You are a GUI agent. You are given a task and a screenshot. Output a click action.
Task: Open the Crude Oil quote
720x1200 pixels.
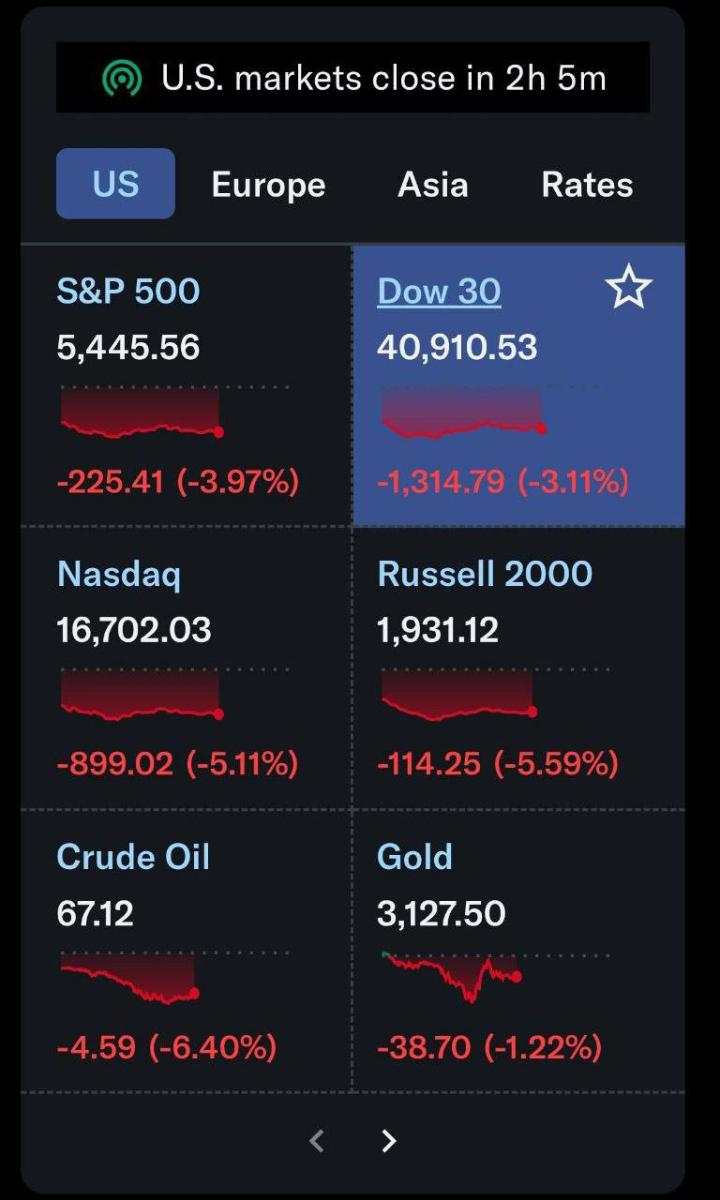[133, 857]
